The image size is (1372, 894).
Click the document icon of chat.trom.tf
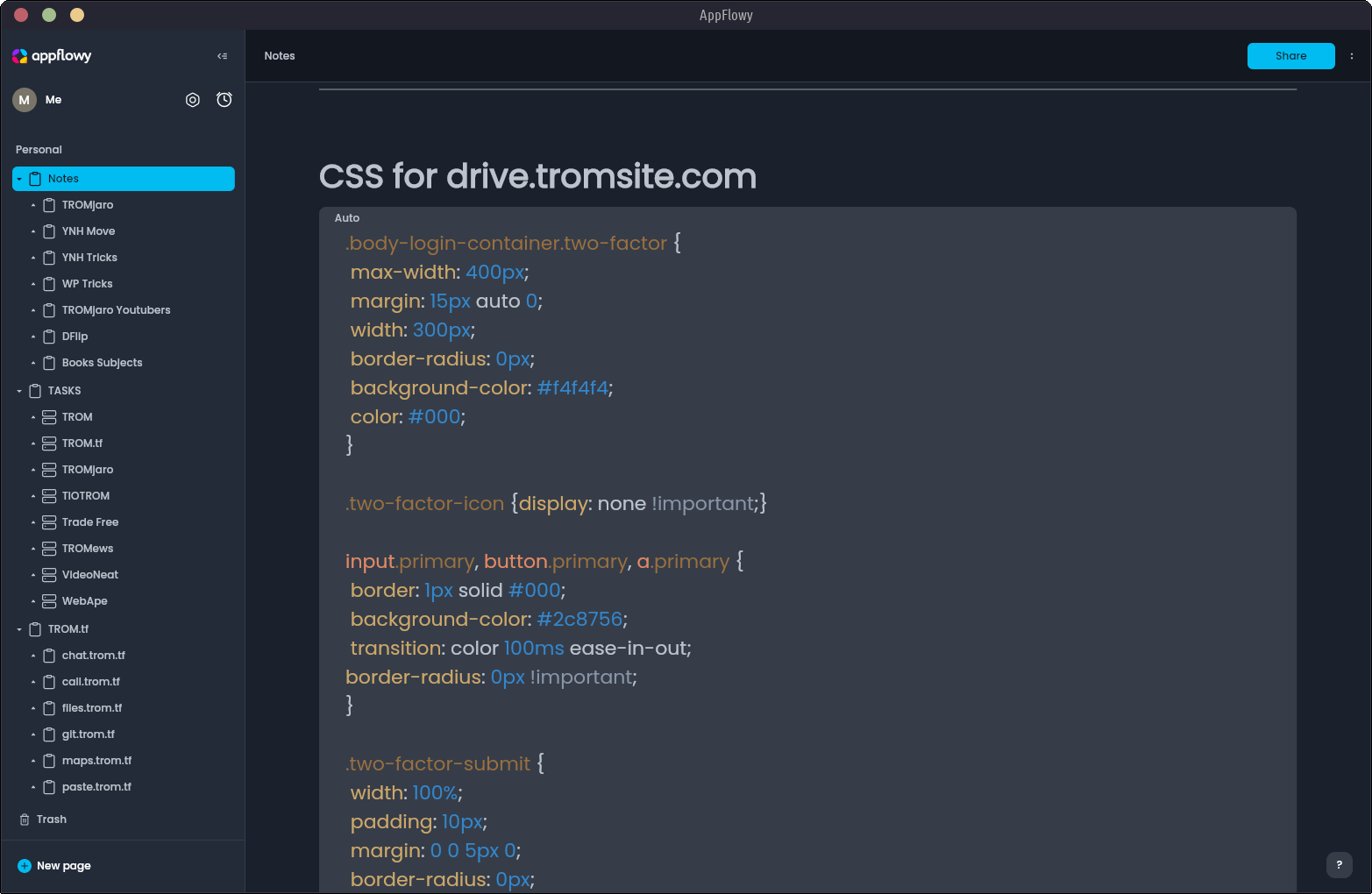(x=49, y=656)
